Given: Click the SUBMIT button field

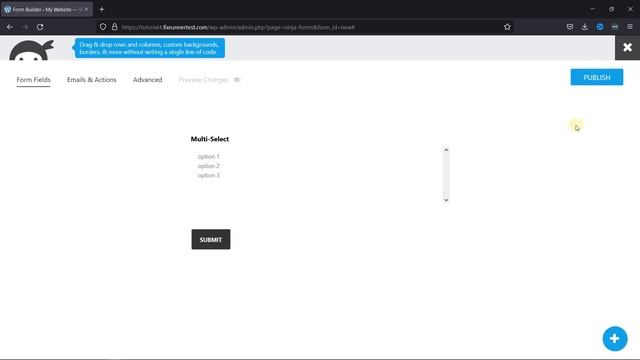Looking at the screenshot, I should click(x=211, y=239).
